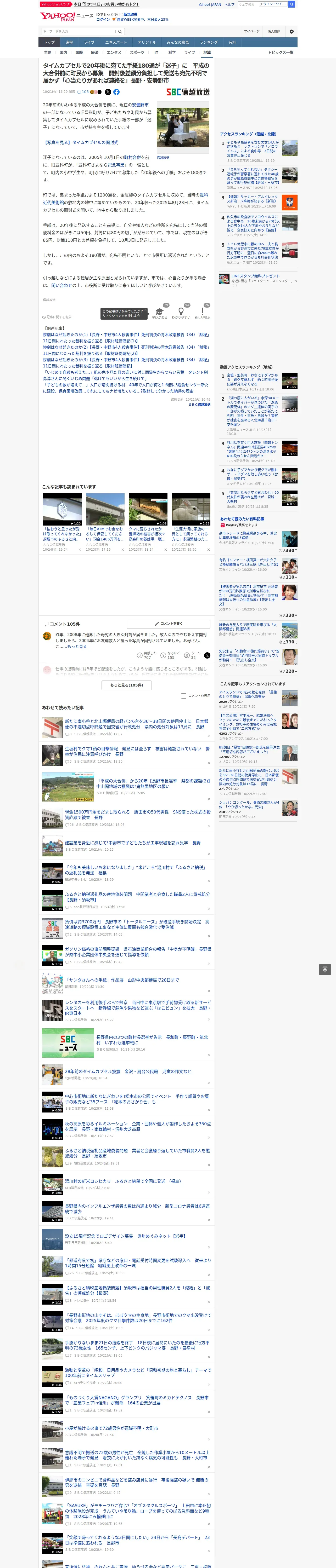Click the scroll-to-top arrow button
The height and width of the screenshot is (1568, 336).
click(x=325, y=969)
